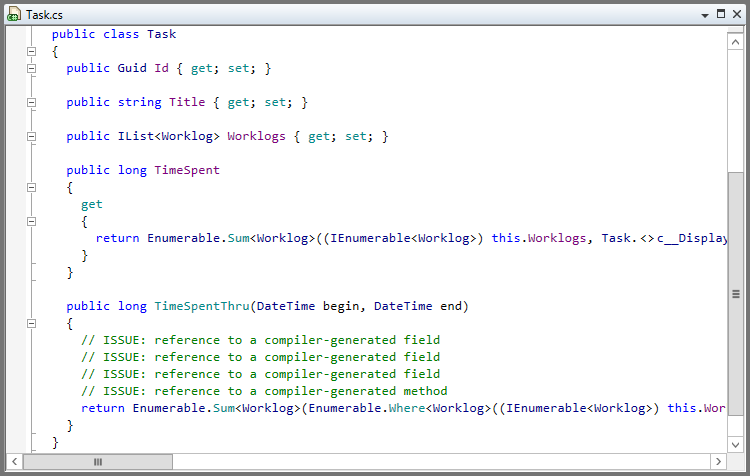The width and height of the screenshot is (750, 476).
Task: Click horizontal scrollbar right arrow
Action: [718, 462]
